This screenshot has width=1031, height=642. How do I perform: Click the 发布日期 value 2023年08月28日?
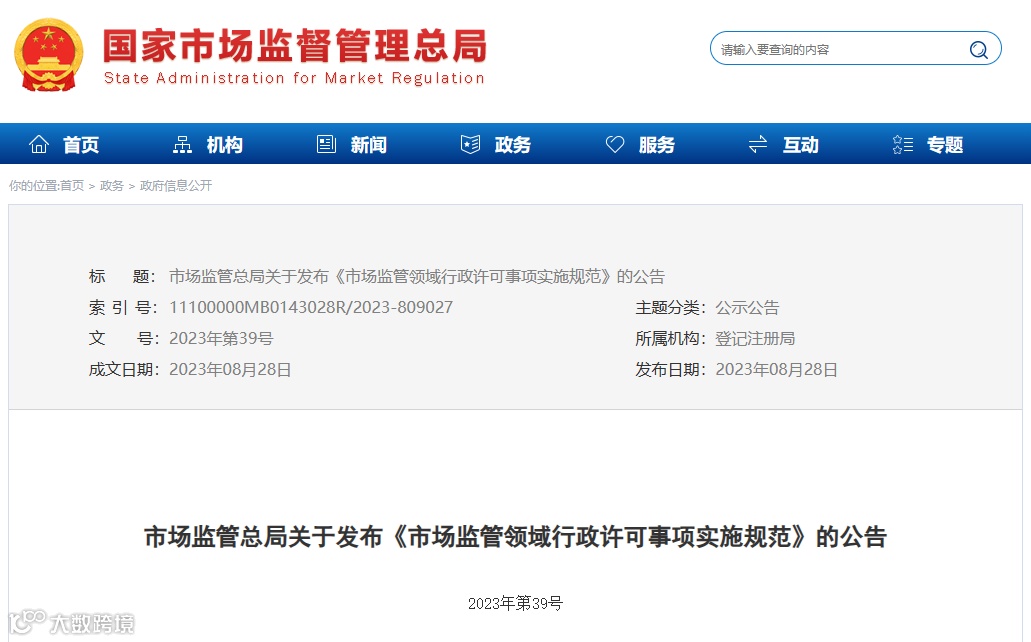pyautogui.click(x=777, y=369)
